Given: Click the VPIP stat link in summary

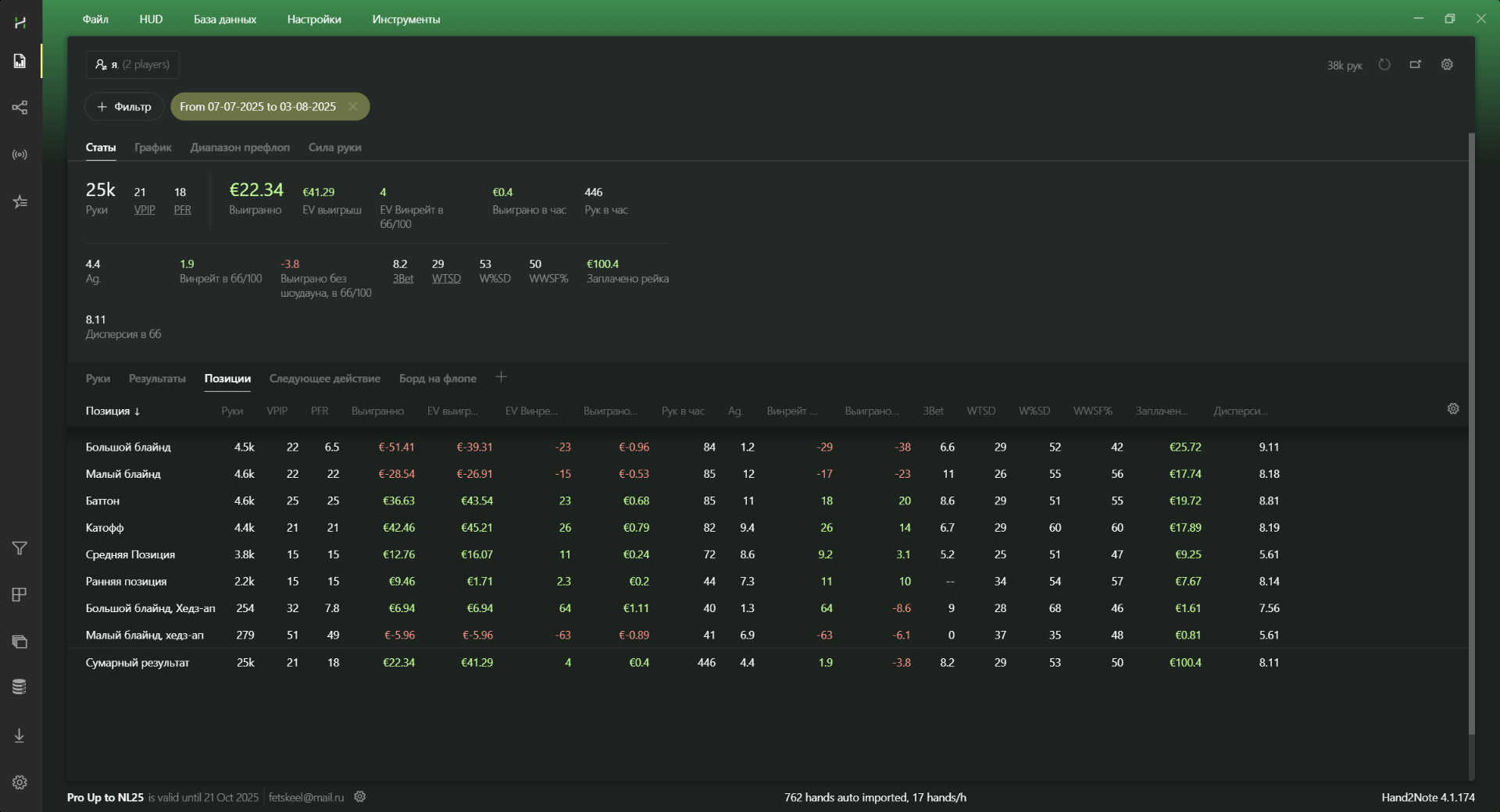Looking at the screenshot, I should click(145, 210).
